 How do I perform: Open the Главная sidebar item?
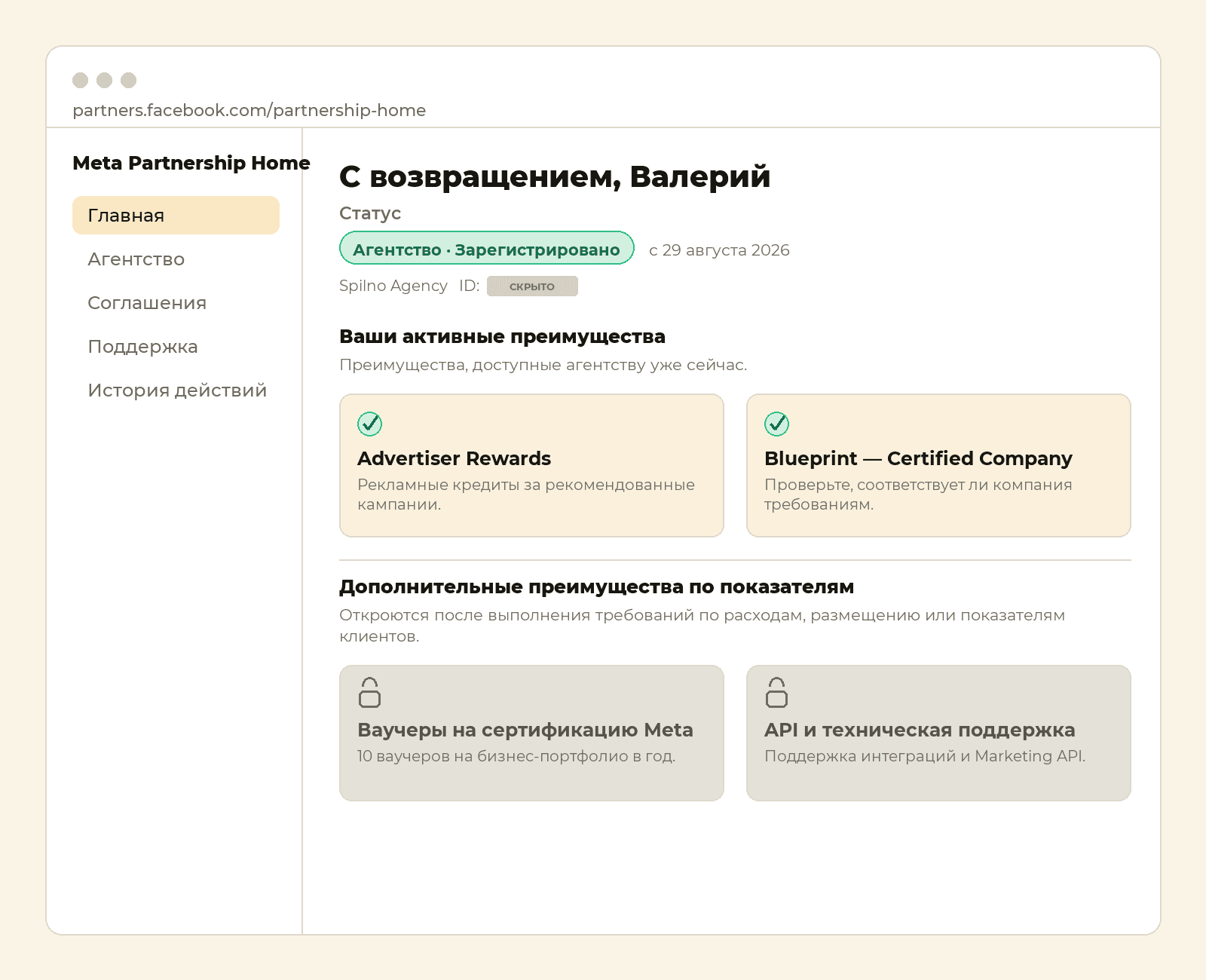pyautogui.click(x=176, y=216)
